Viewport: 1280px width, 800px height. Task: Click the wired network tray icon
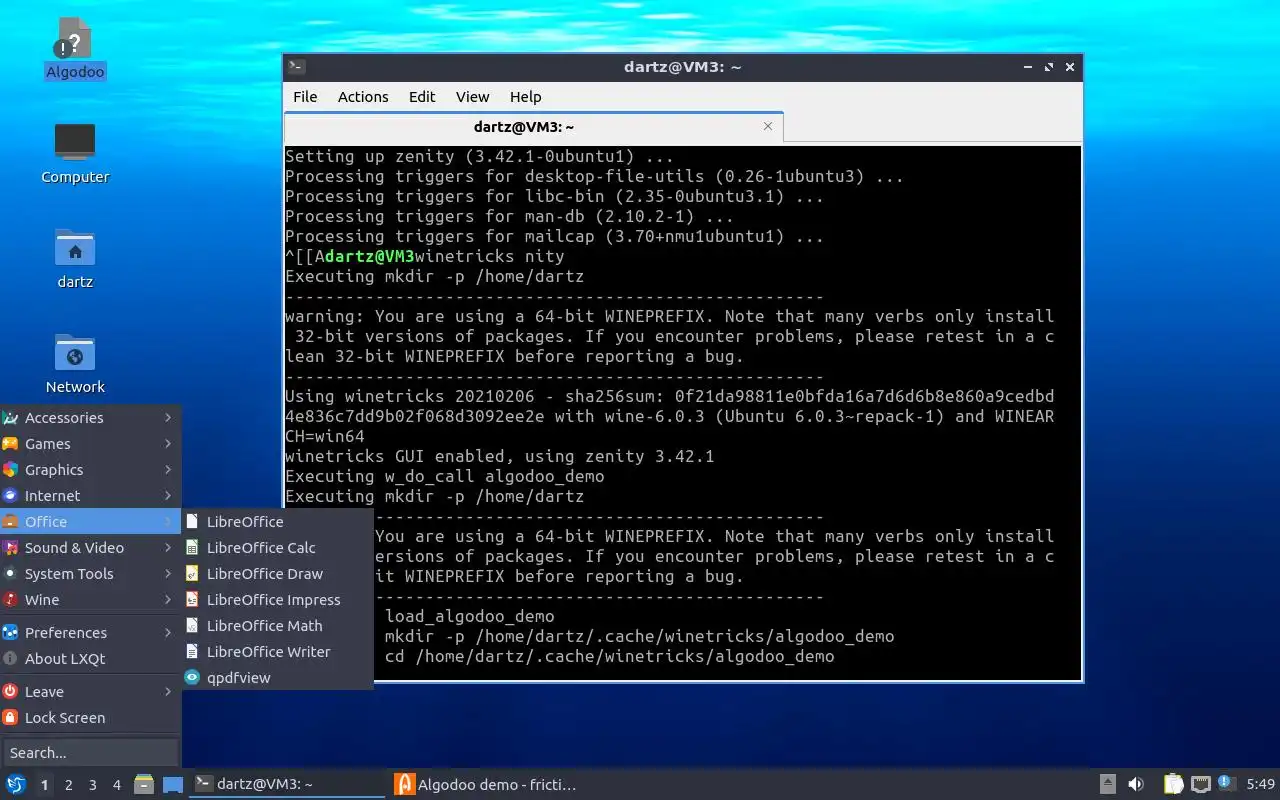pyautogui.click(x=1200, y=784)
